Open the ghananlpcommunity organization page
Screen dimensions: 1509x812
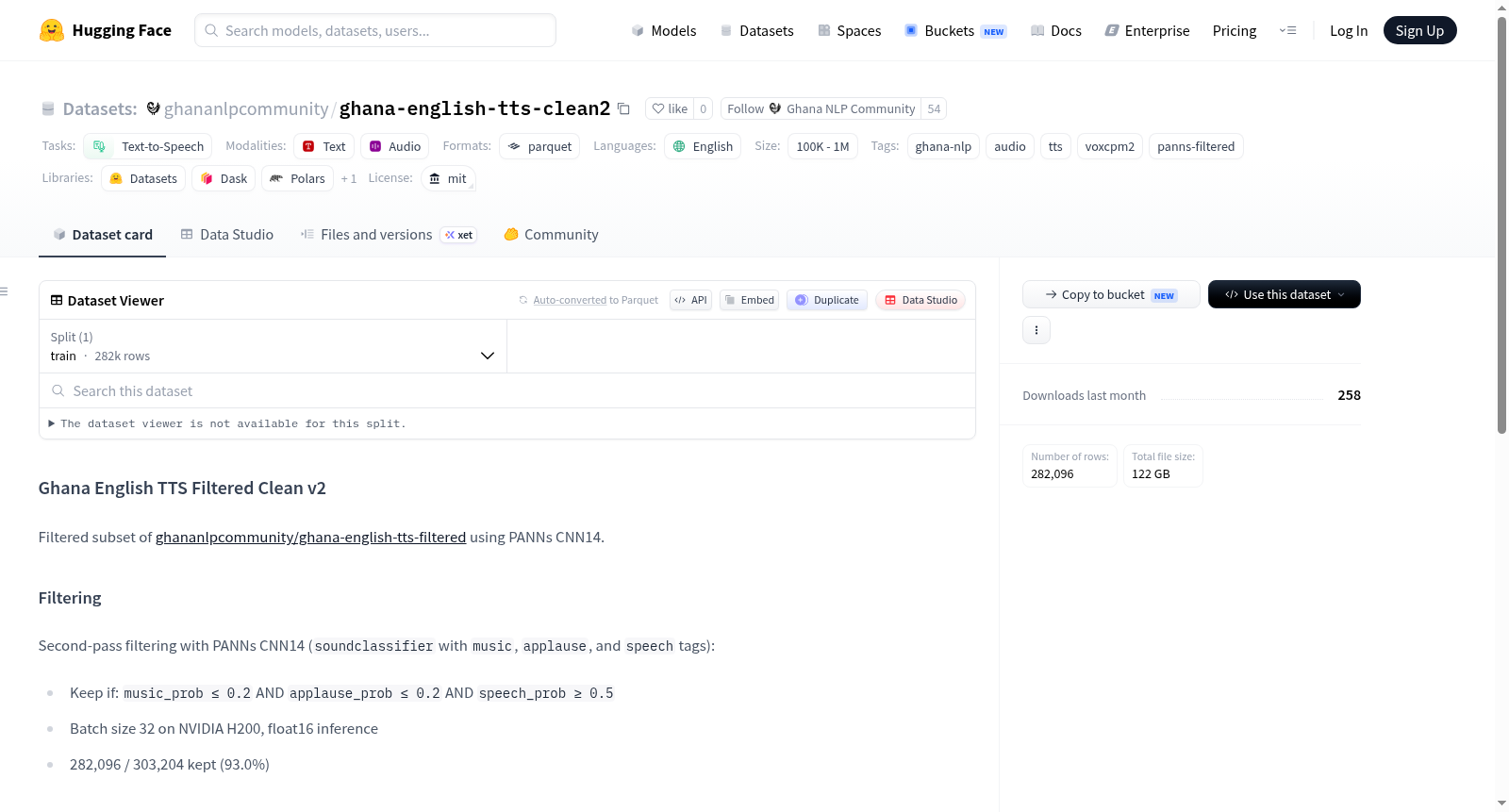point(246,108)
